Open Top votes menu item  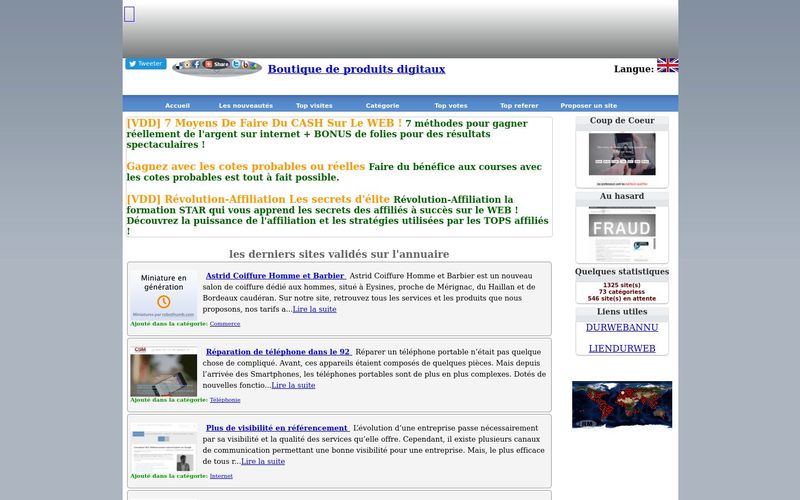(x=451, y=106)
